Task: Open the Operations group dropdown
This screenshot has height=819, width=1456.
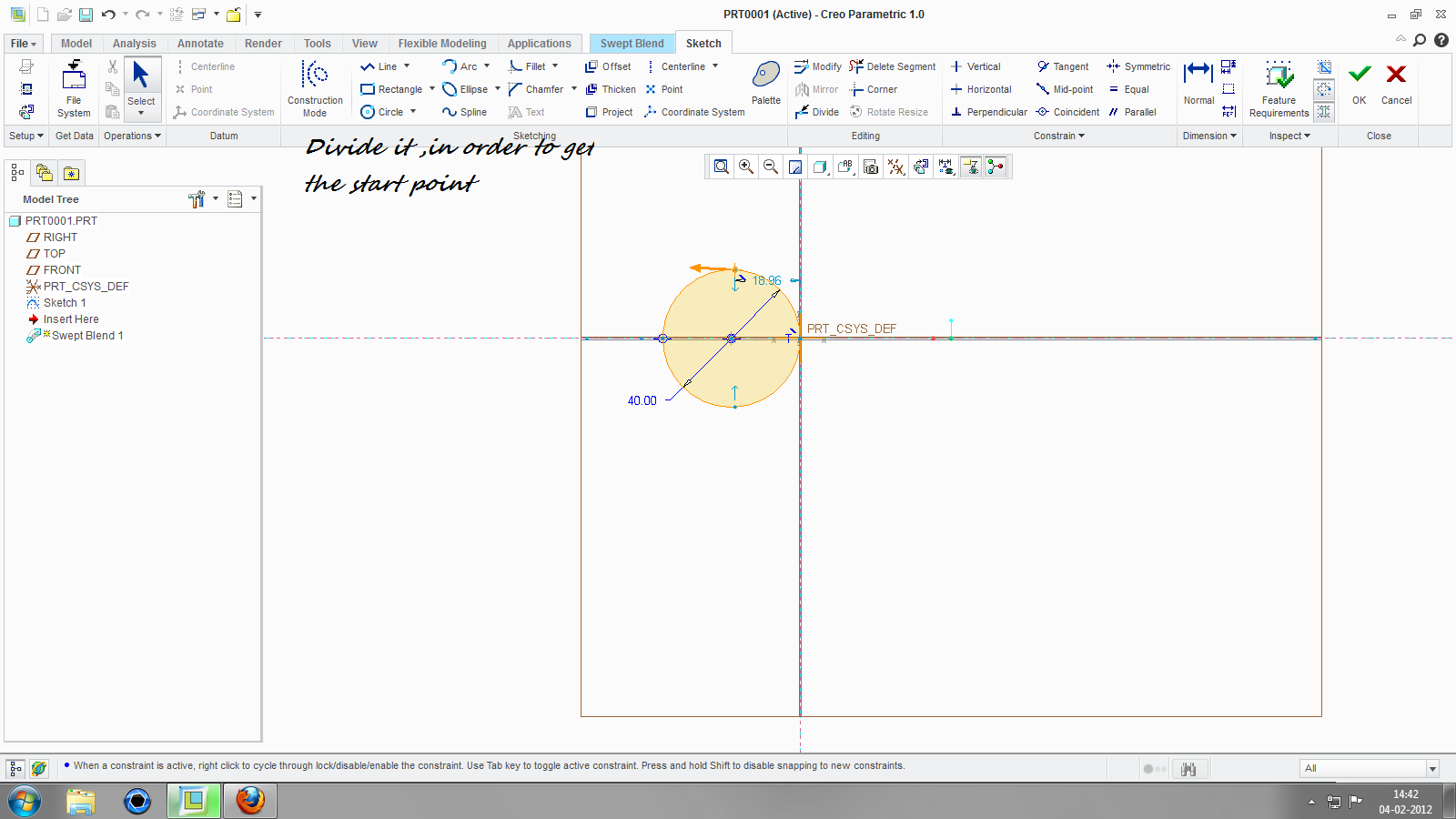Action: [132, 136]
